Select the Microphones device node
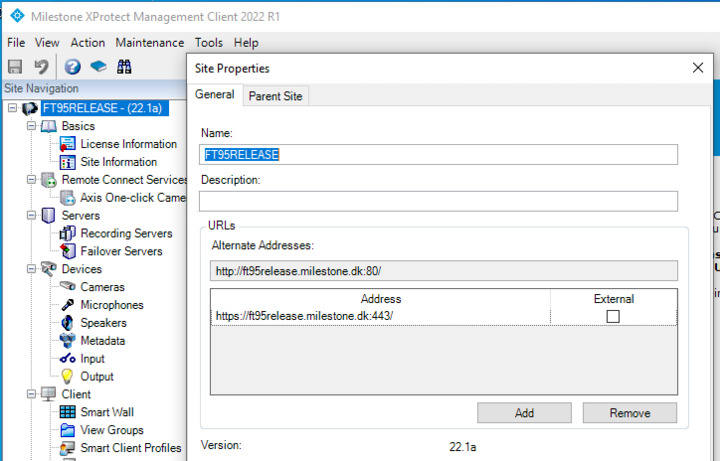 click(x=111, y=305)
